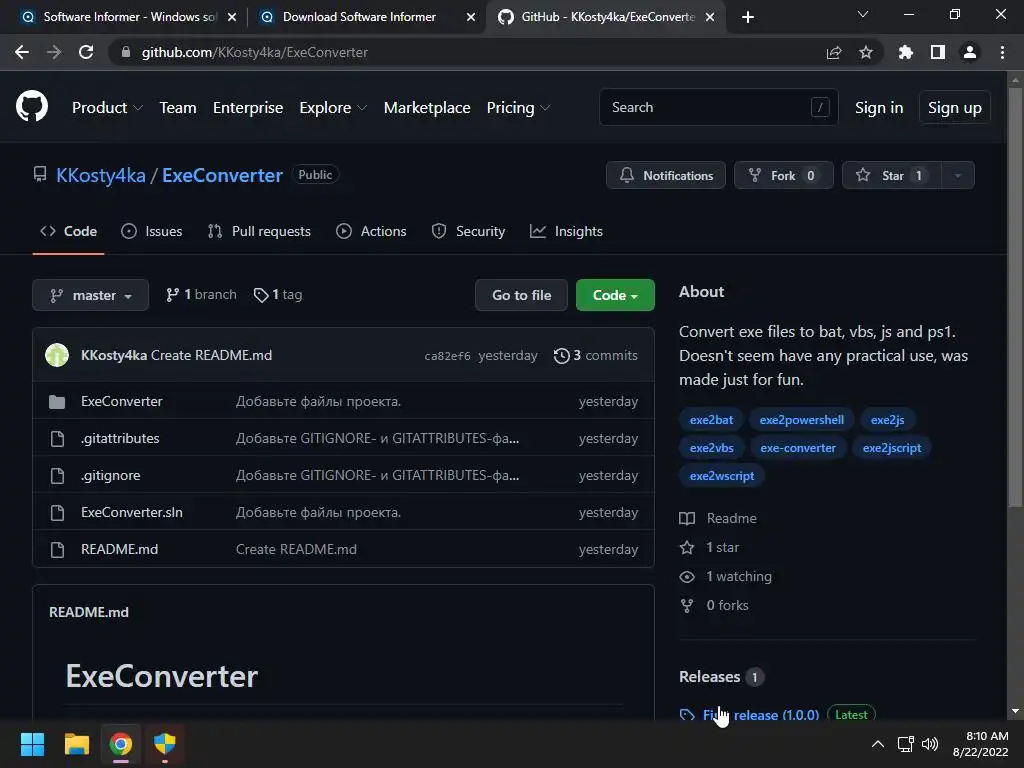
Task: Click the file icon next to .gitattributes
Action: click(57, 439)
